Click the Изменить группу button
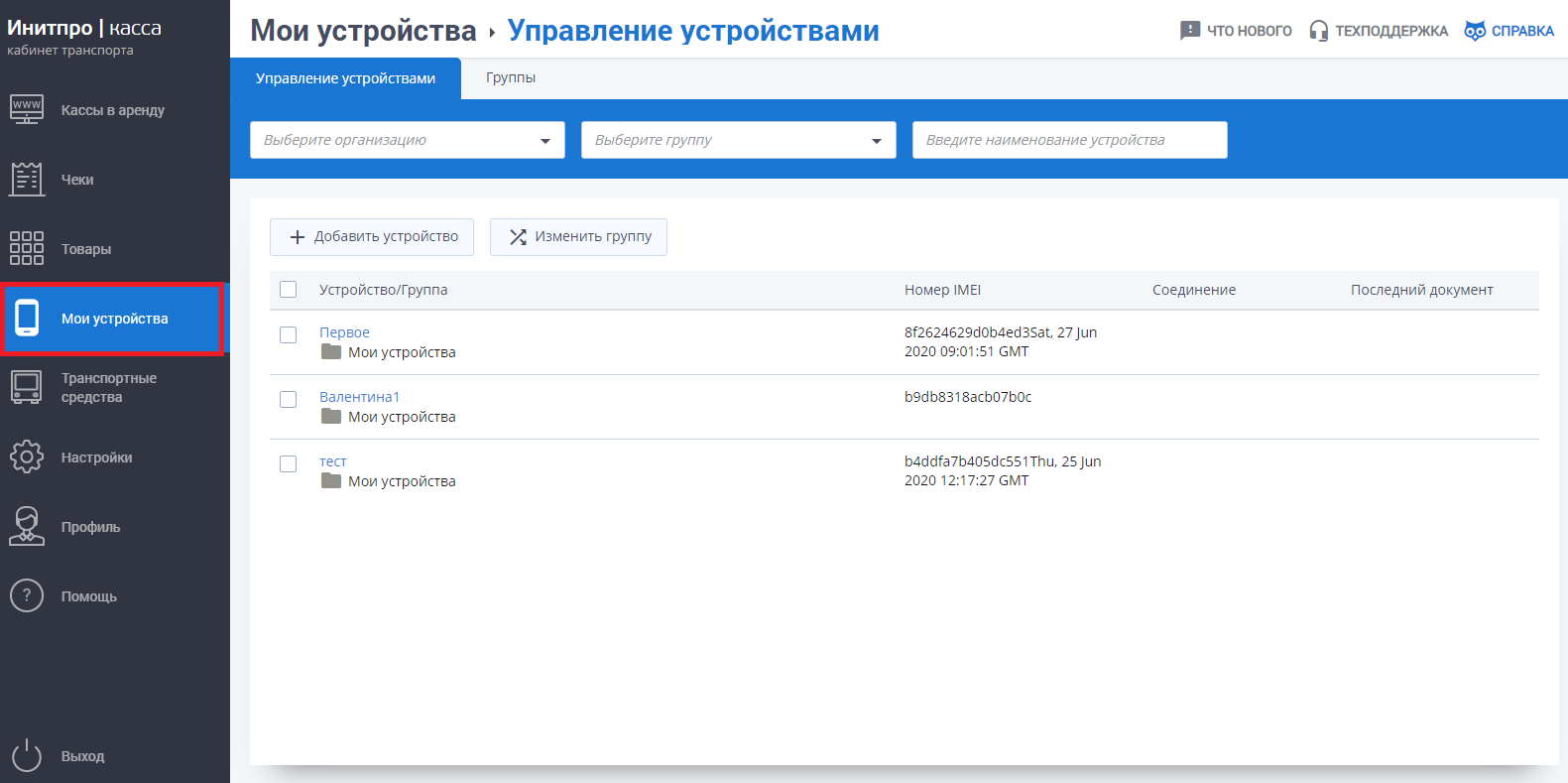1568x783 pixels. tap(578, 237)
